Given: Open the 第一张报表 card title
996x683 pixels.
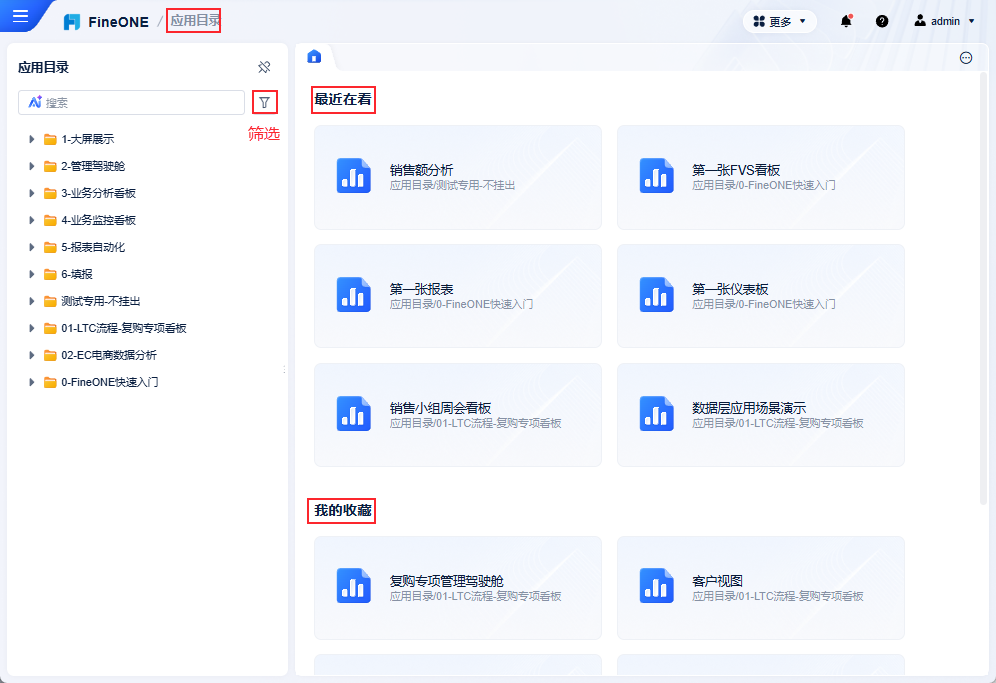Looking at the screenshot, I should point(421,289).
